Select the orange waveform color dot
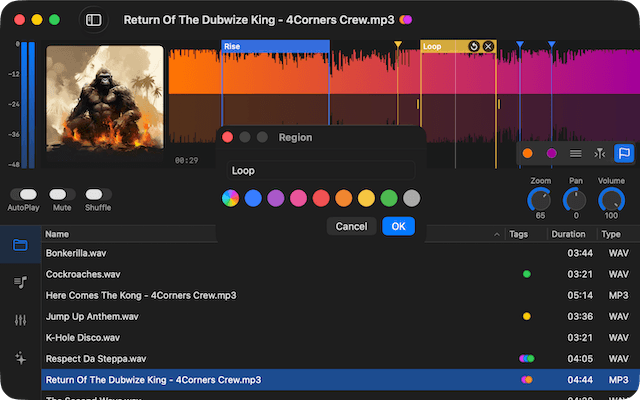 point(527,153)
